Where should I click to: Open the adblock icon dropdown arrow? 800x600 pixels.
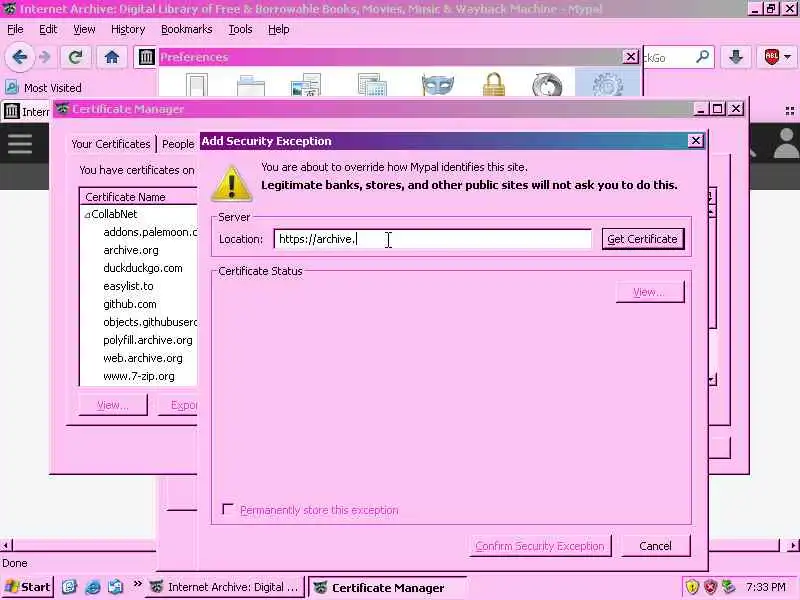788,57
